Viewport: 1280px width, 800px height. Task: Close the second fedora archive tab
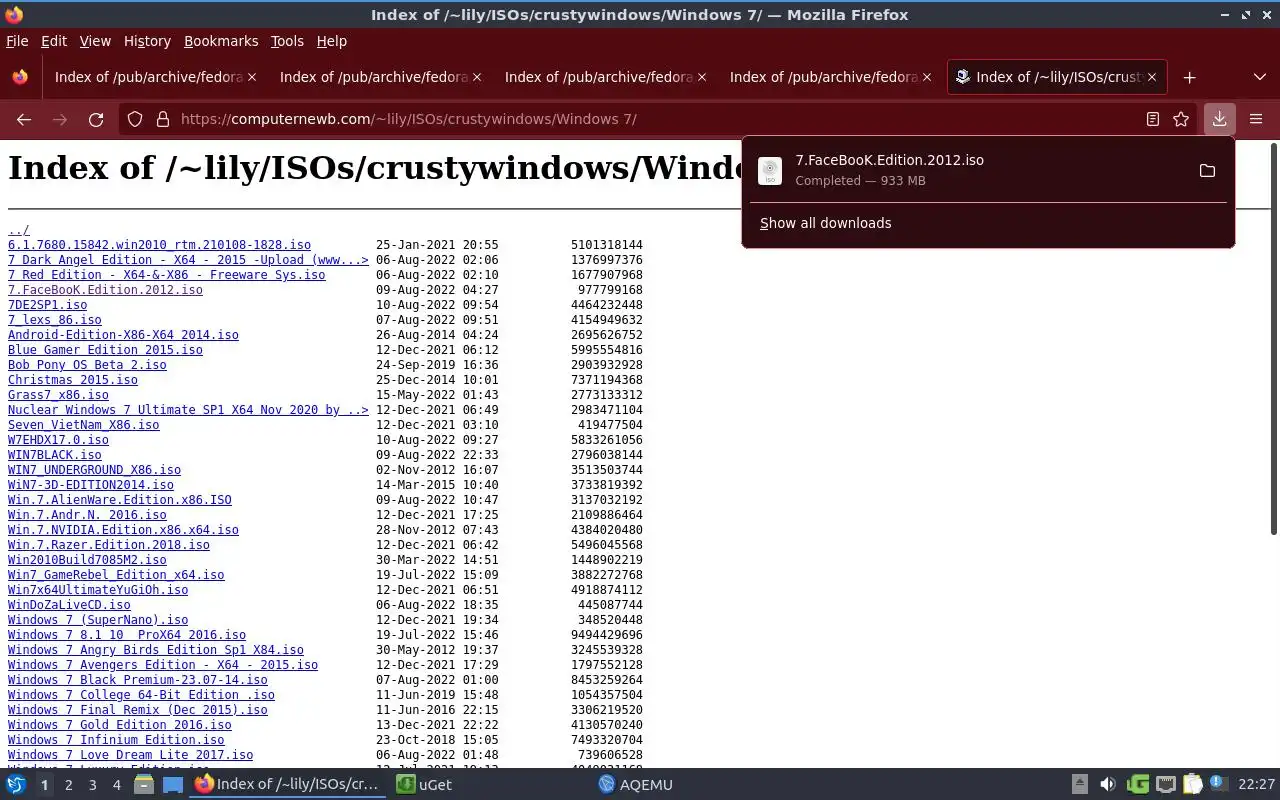477,77
